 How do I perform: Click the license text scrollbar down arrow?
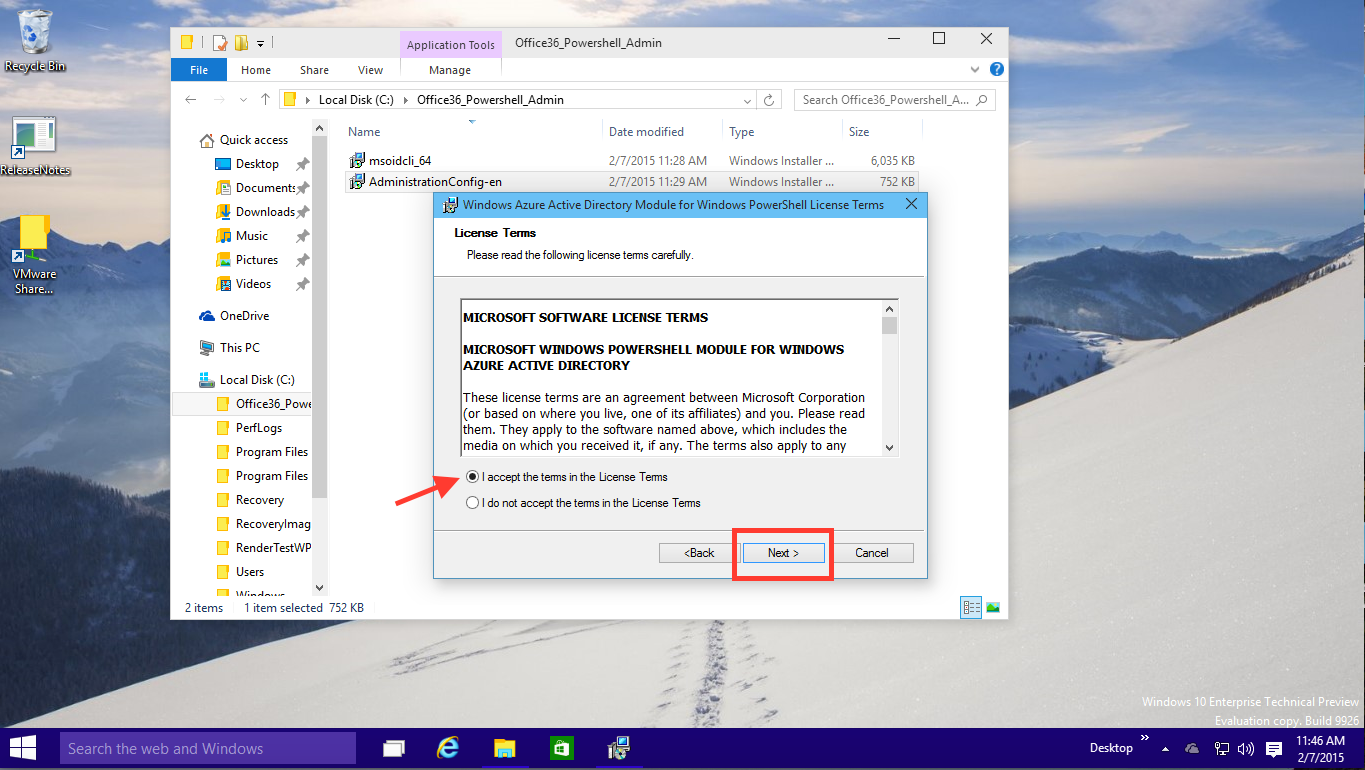[890, 448]
